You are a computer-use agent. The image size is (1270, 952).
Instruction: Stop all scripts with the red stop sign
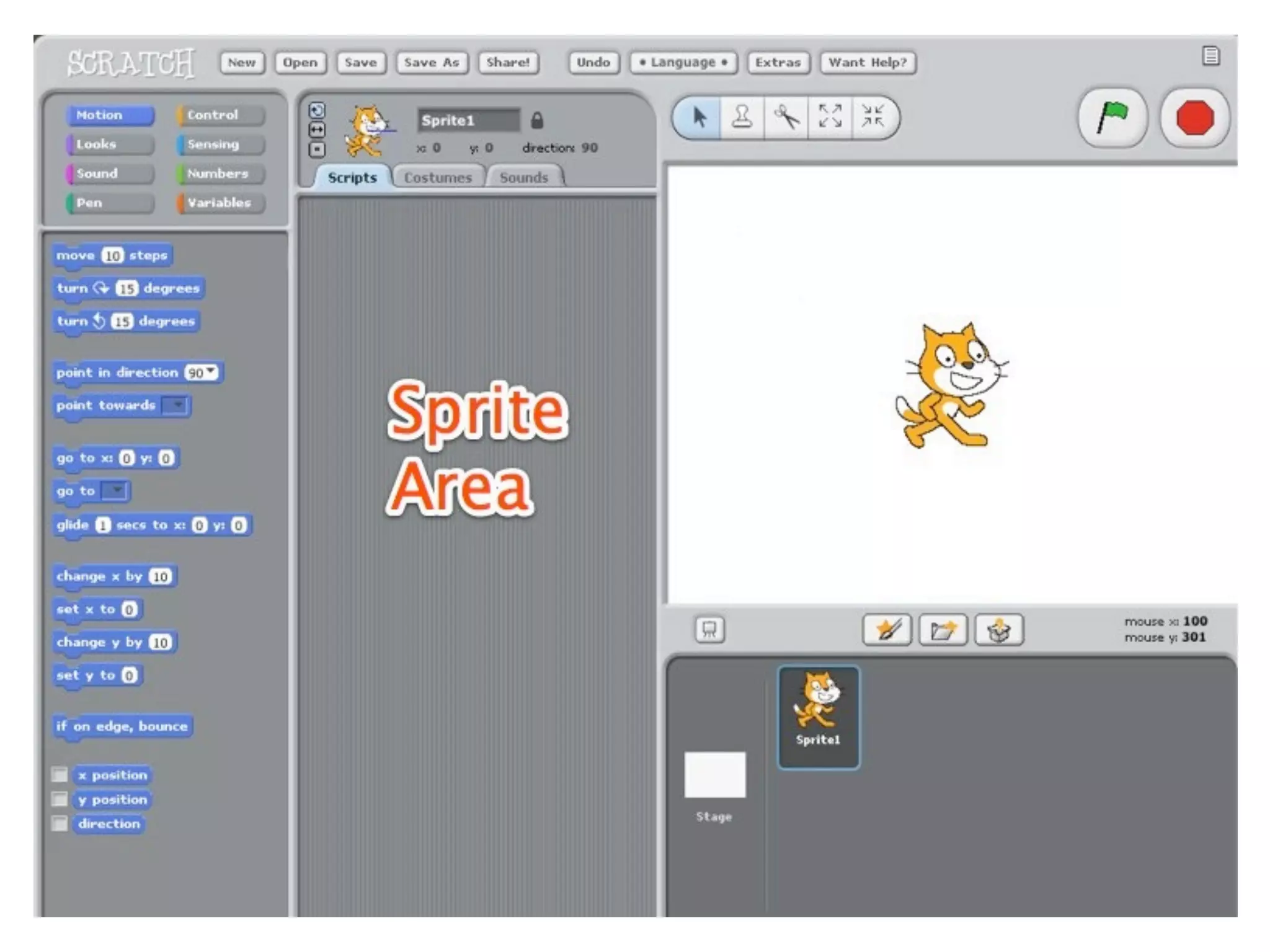pyautogui.click(x=1194, y=118)
